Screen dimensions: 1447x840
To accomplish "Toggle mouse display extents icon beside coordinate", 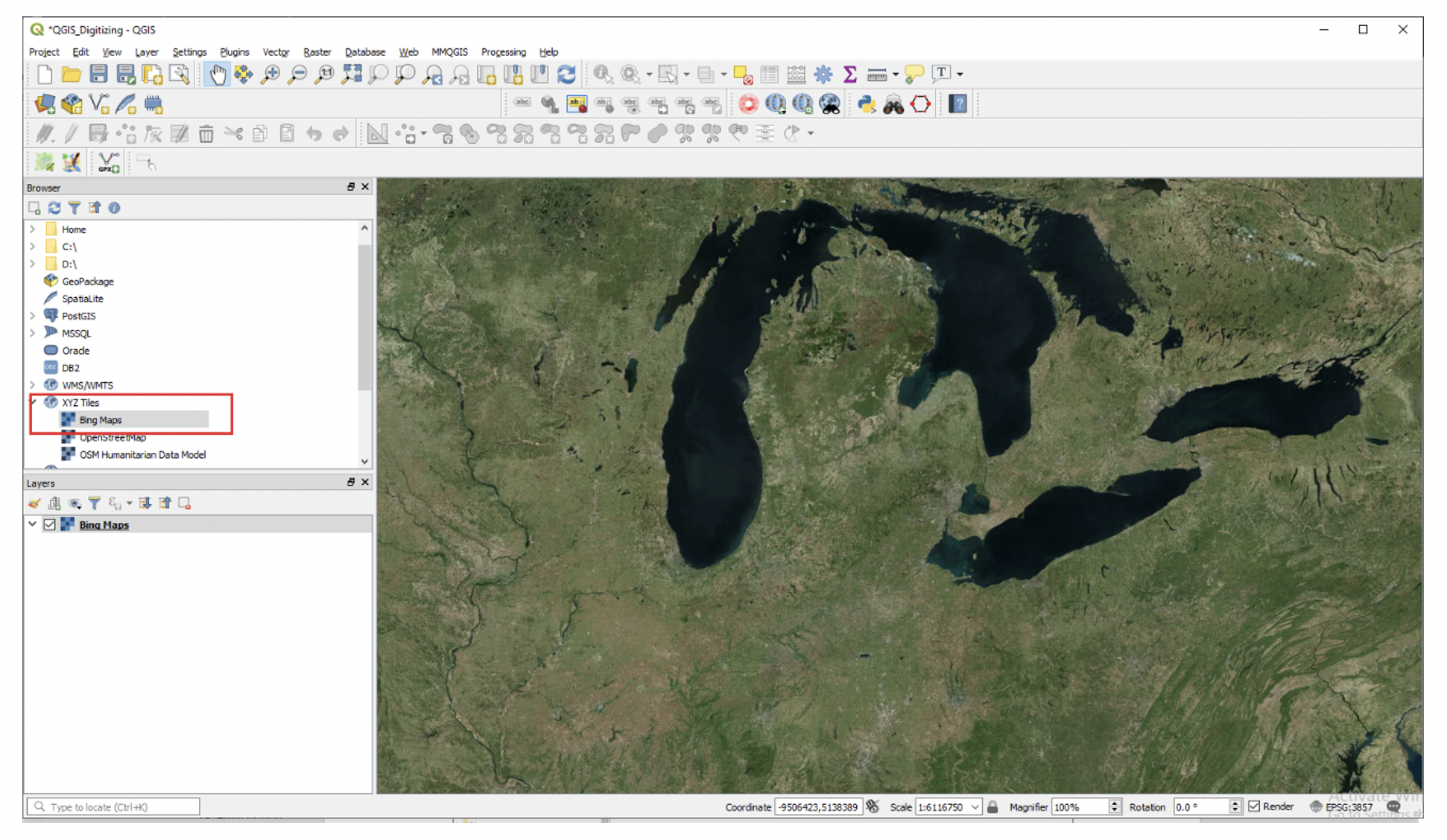I will click(873, 806).
